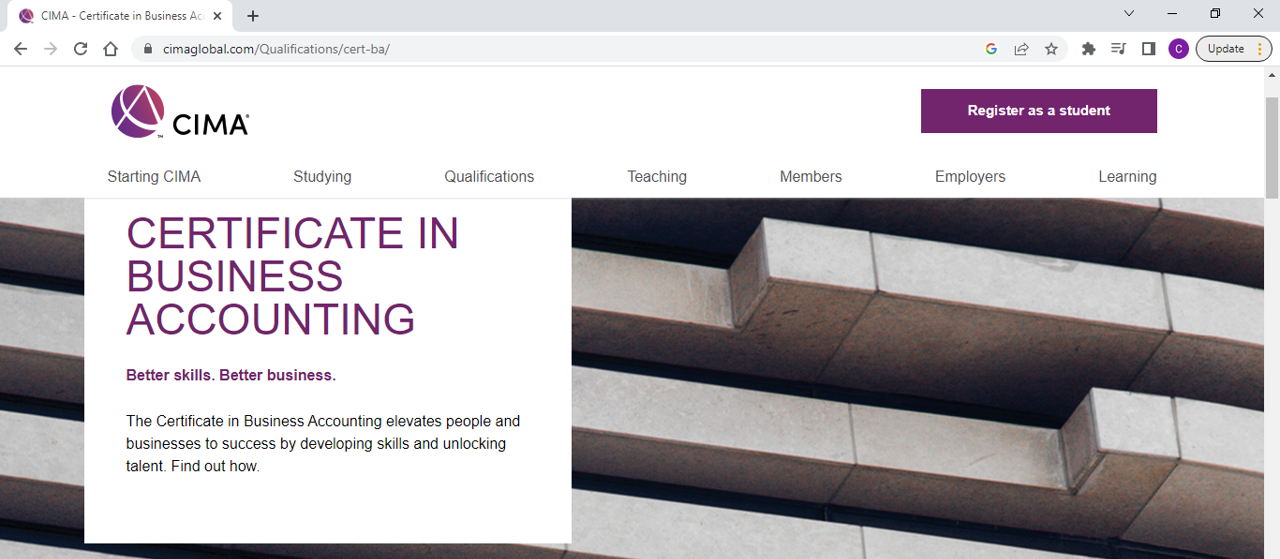The width and height of the screenshot is (1280, 559).
Task: Open the Learning menu
Action: (x=1127, y=177)
